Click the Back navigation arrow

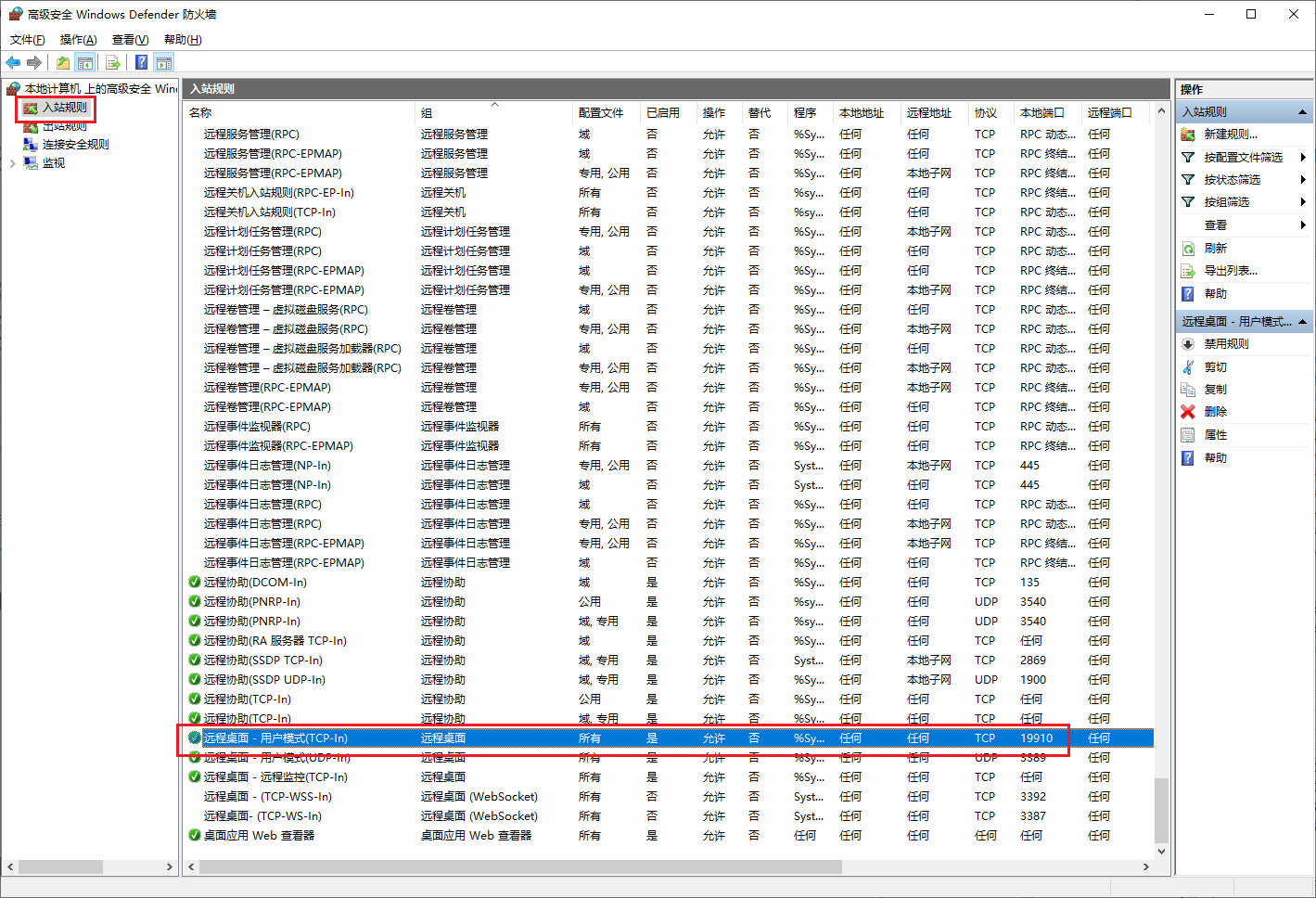click(x=12, y=62)
